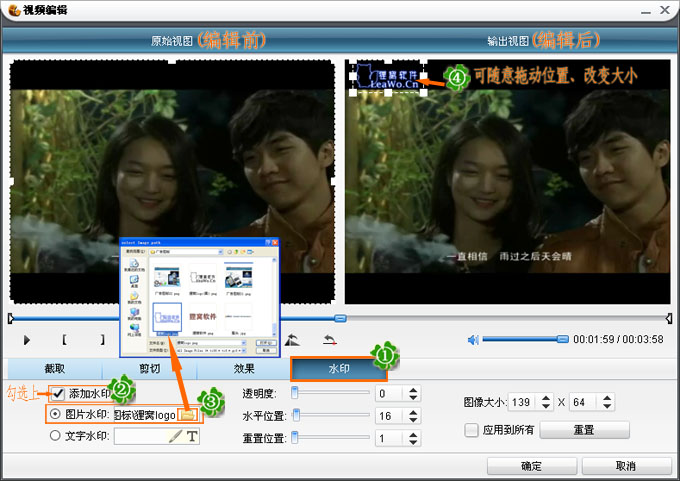
Task: Mute audio with the speaker icon
Action: (x=473, y=340)
